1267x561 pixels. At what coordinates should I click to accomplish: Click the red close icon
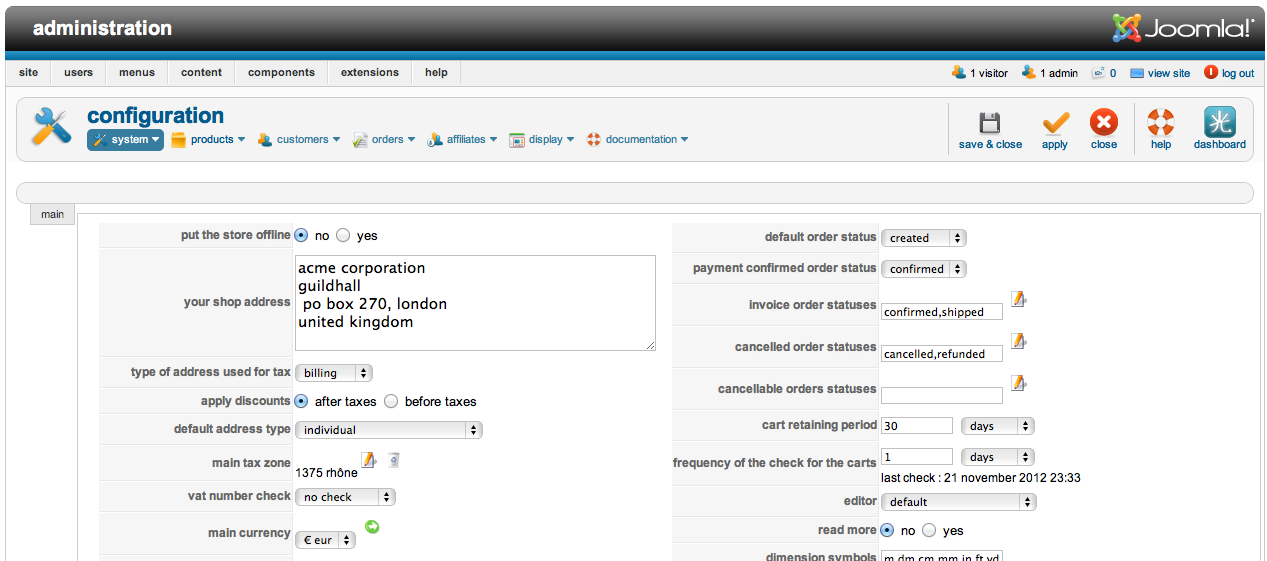pyautogui.click(x=1104, y=124)
